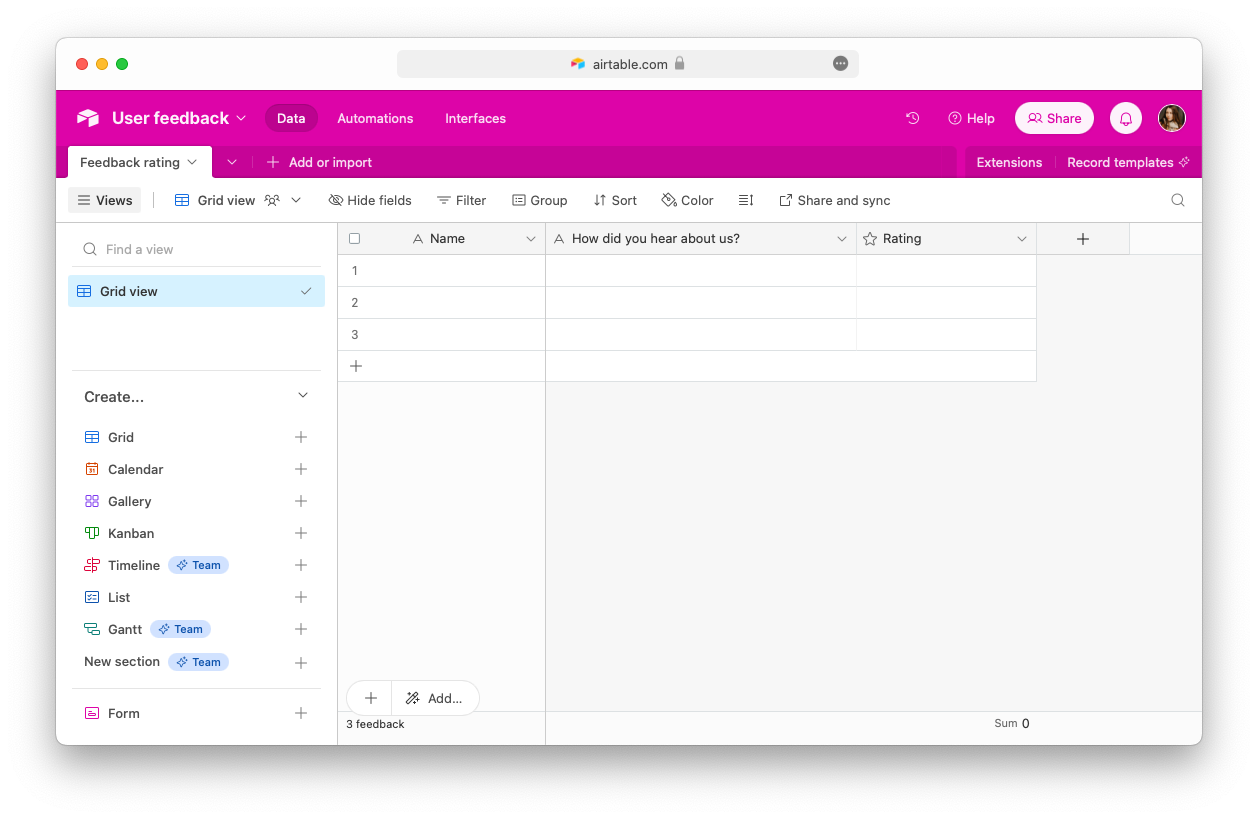Viewport: 1258px width, 819px height.
Task: Click Add or import
Action: pyautogui.click(x=319, y=162)
